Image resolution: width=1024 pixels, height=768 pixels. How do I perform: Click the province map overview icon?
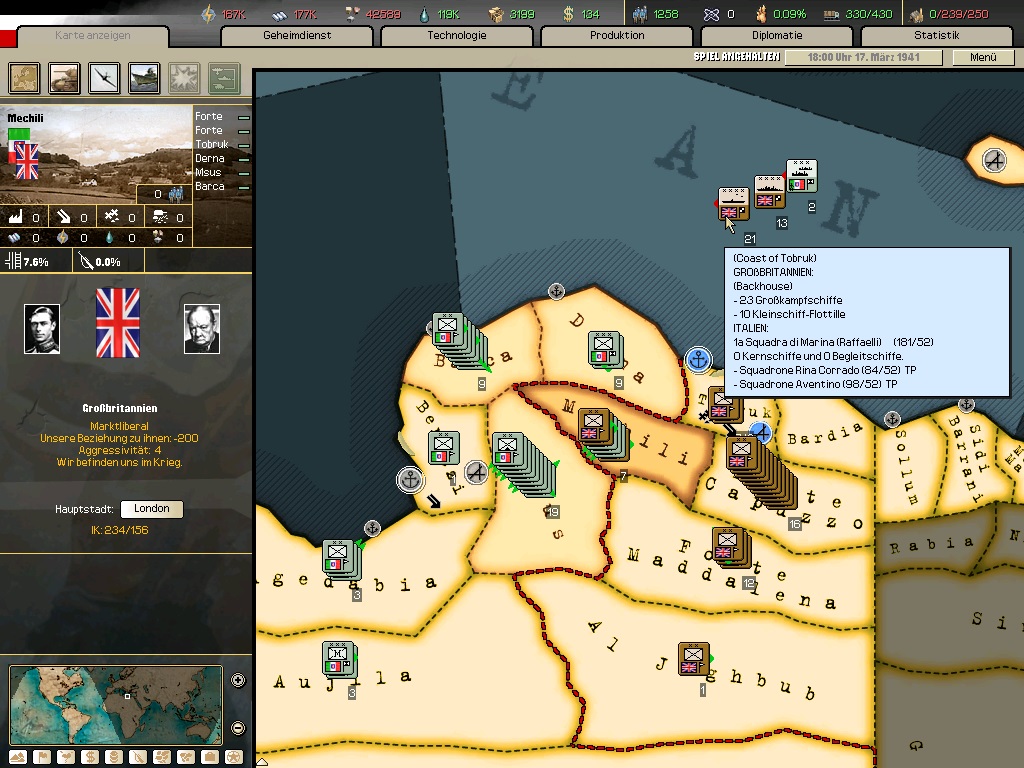click(25, 77)
